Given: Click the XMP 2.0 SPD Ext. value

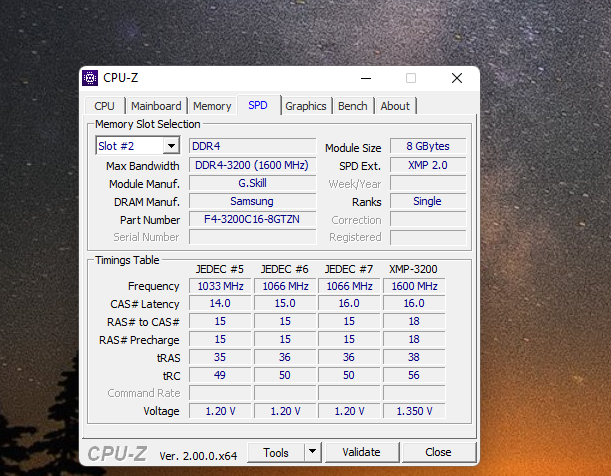Looking at the screenshot, I should click(428, 165).
